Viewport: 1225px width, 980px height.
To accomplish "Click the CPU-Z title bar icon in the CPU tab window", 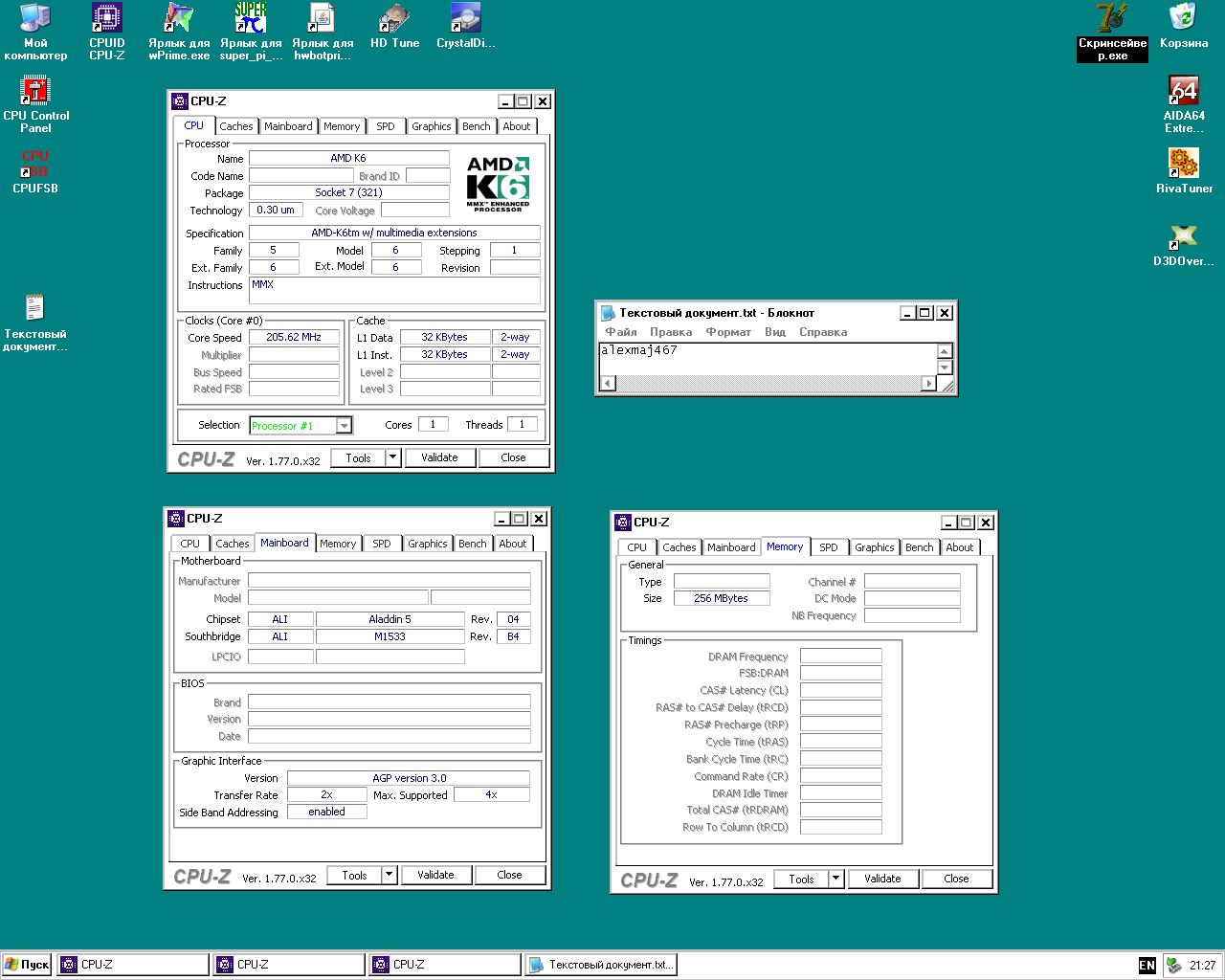I will (x=179, y=101).
